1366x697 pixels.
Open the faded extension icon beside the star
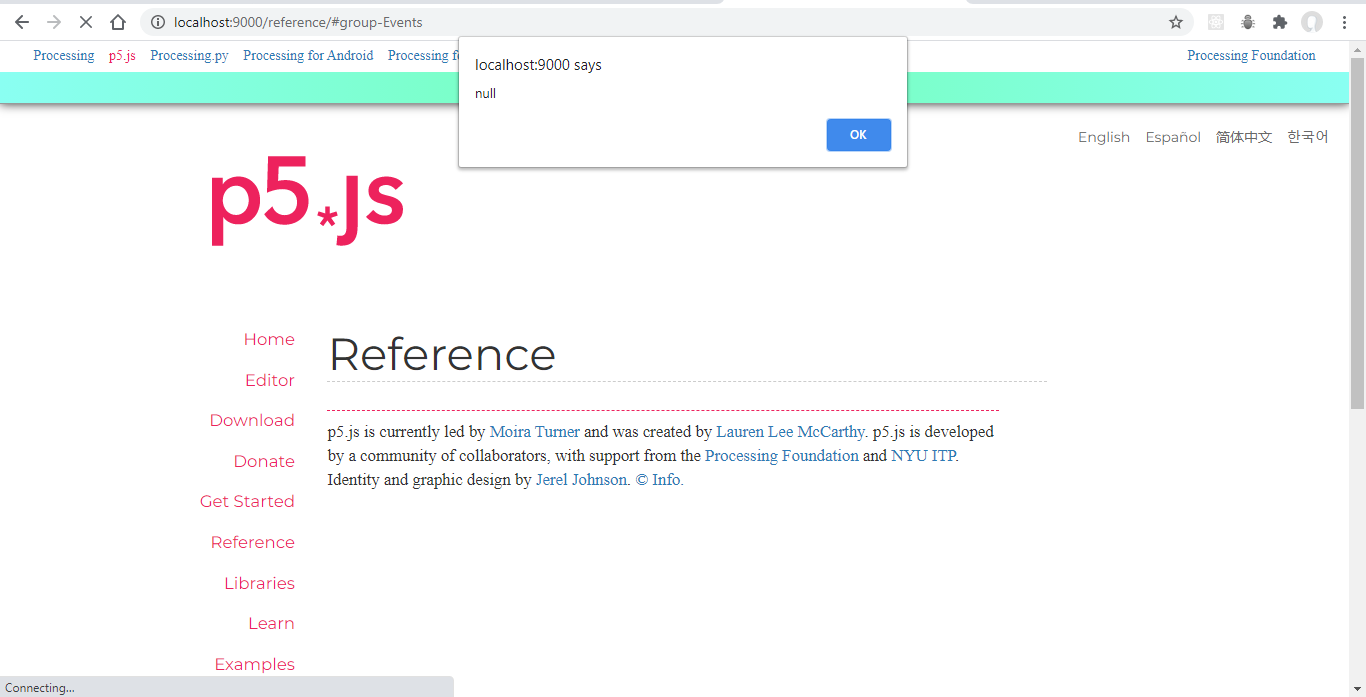(x=1216, y=22)
